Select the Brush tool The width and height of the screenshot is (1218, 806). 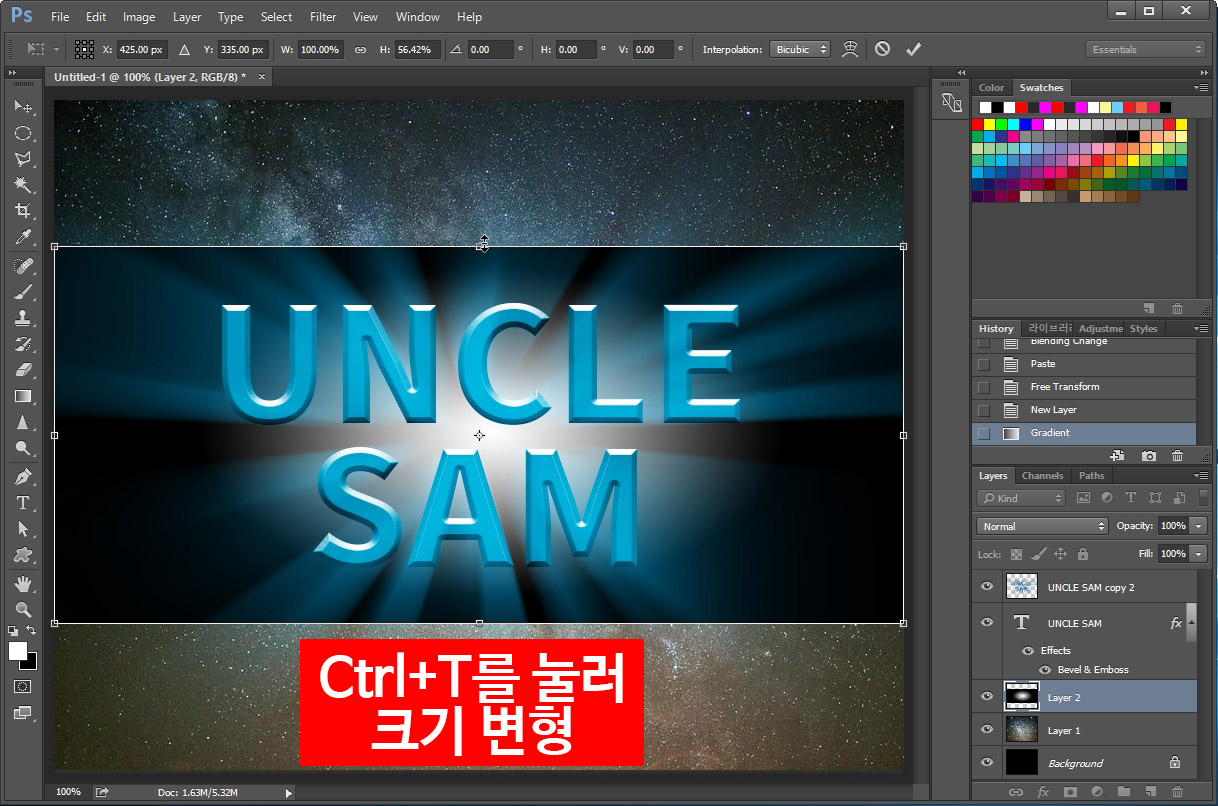click(24, 291)
